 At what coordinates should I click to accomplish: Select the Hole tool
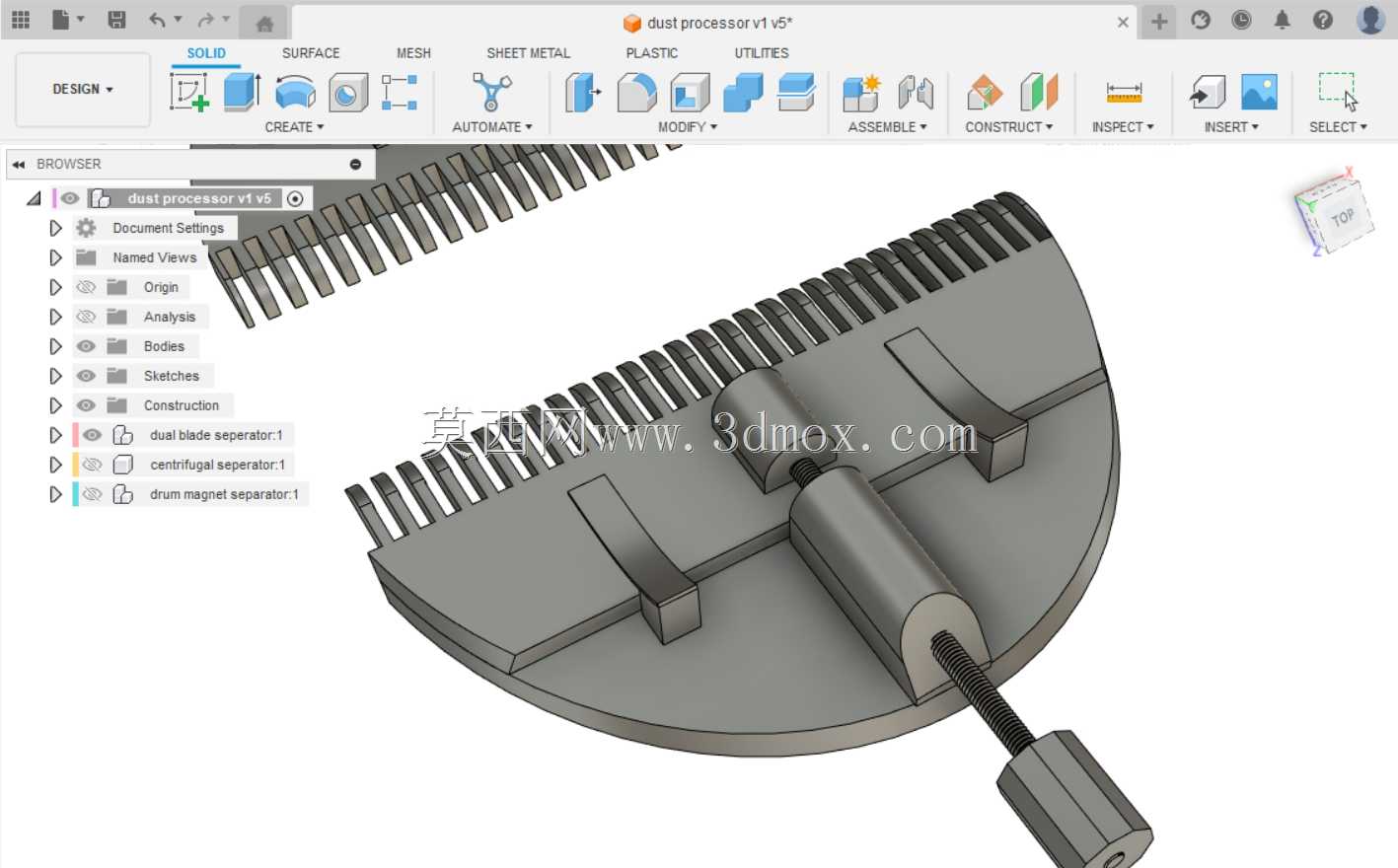click(347, 93)
